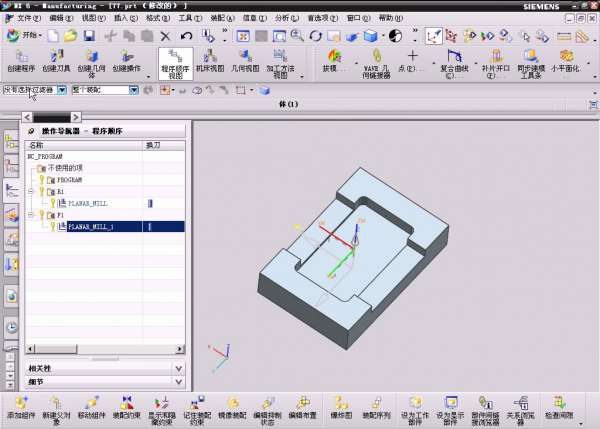Open the Start (开始) application dropdown
This screenshot has height=429, width=600.
[x=24, y=36]
